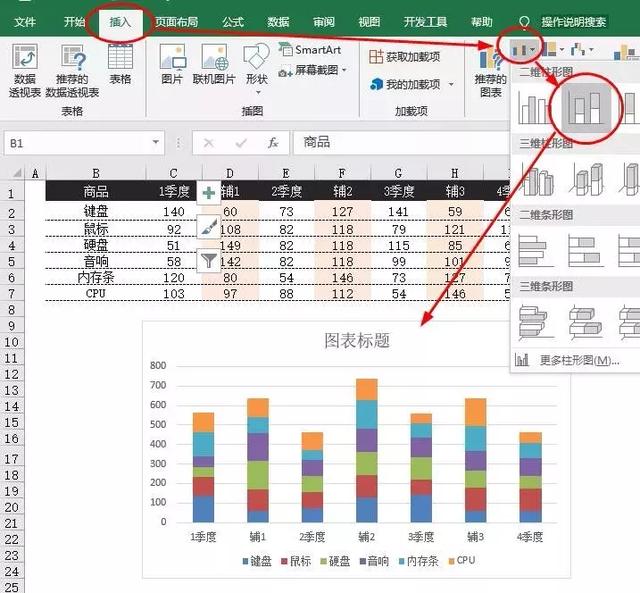Image resolution: width=640 pixels, height=593 pixels.
Task: Click the 内存条 cell
Action: 96,278
